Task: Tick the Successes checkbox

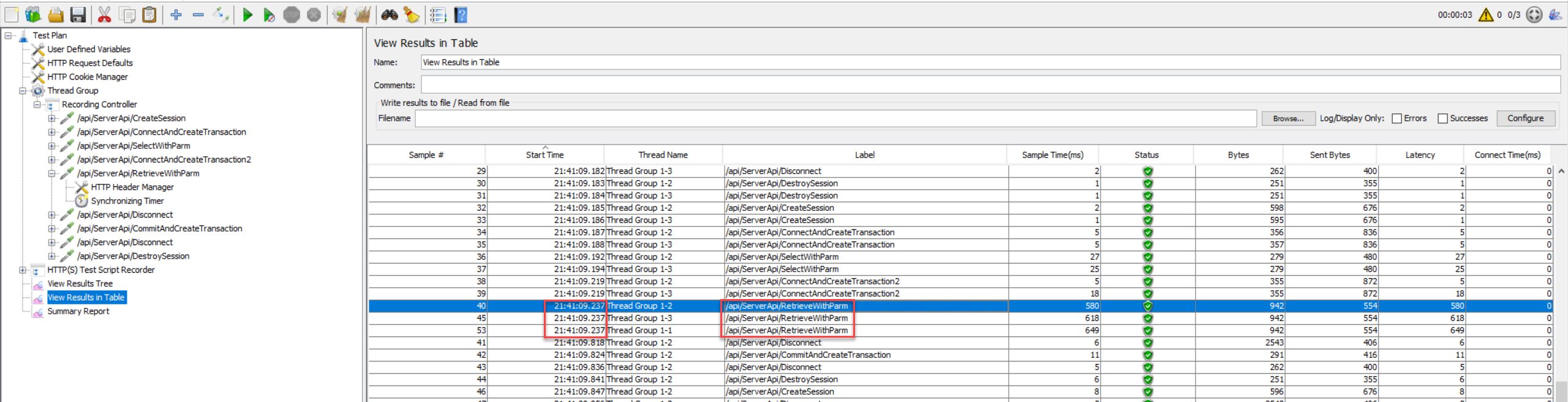Action: (x=1442, y=118)
